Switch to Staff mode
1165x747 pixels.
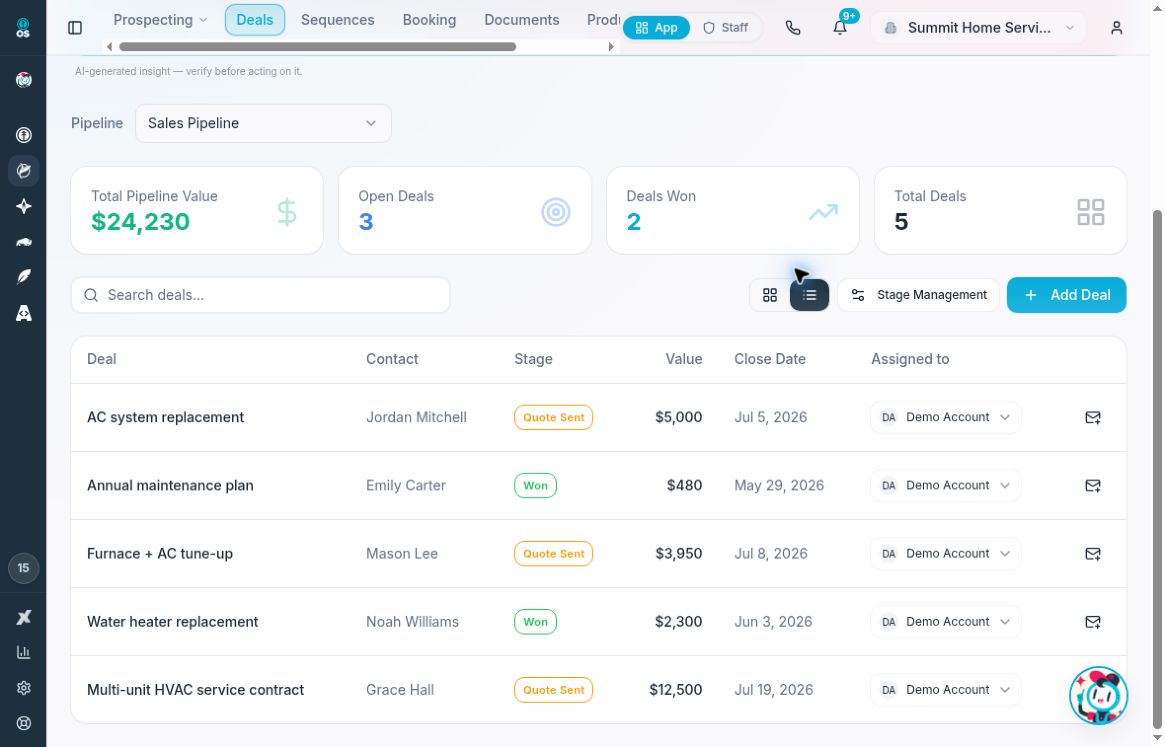725,28
